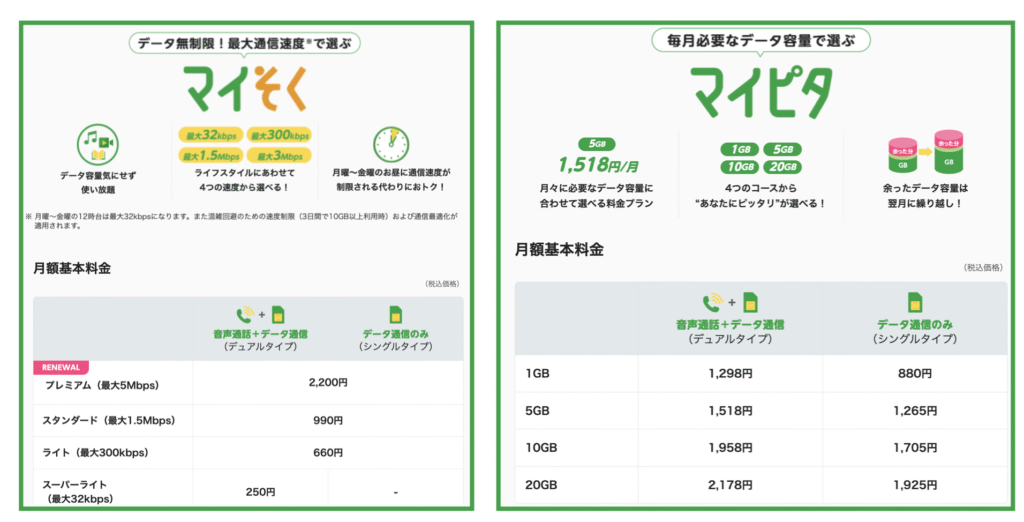
Task: Click the 10GB course badge
Action: click(x=740, y=167)
